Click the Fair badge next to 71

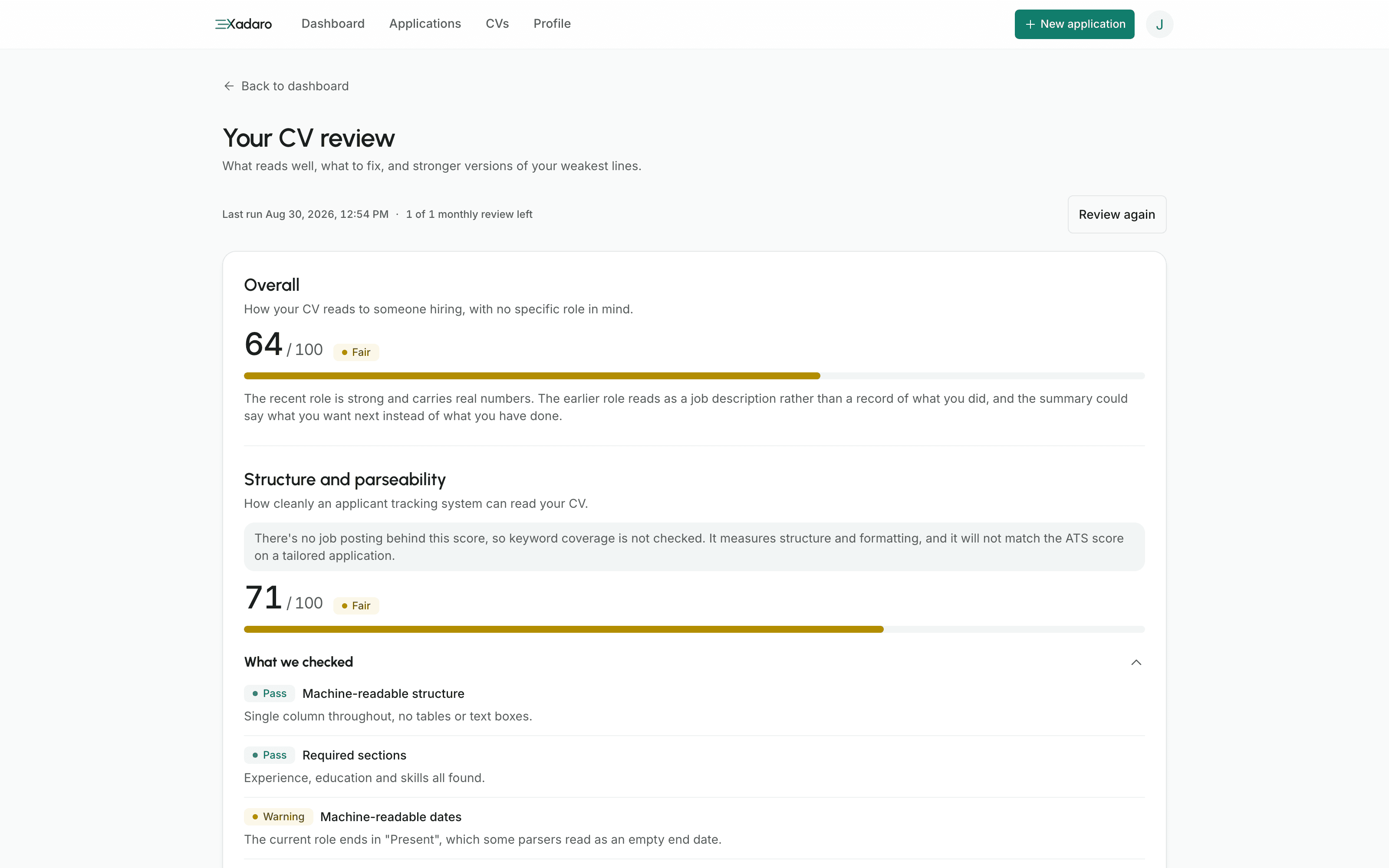(356, 606)
